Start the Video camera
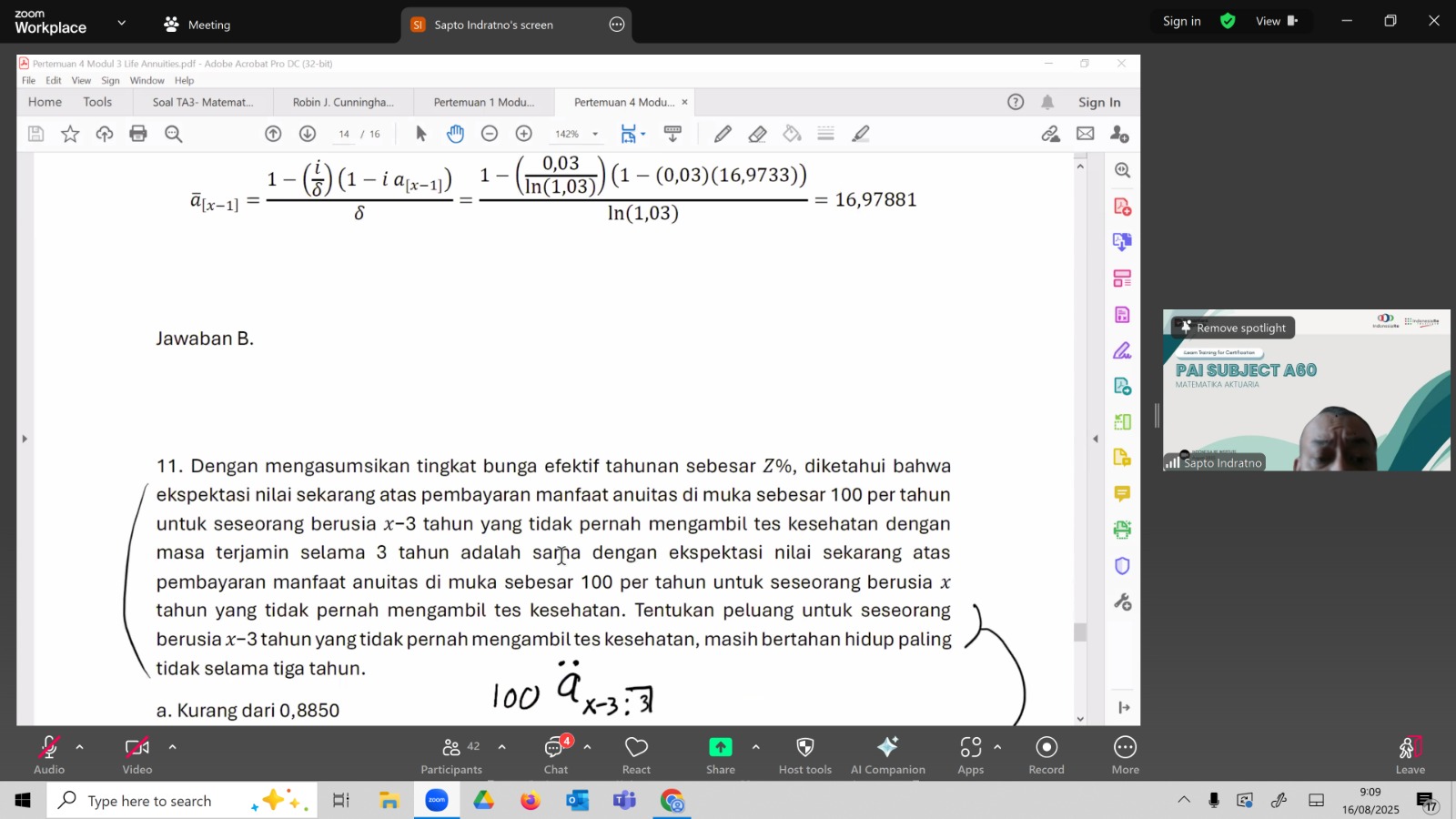The width and height of the screenshot is (1456, 819). (x=137, y=754)
